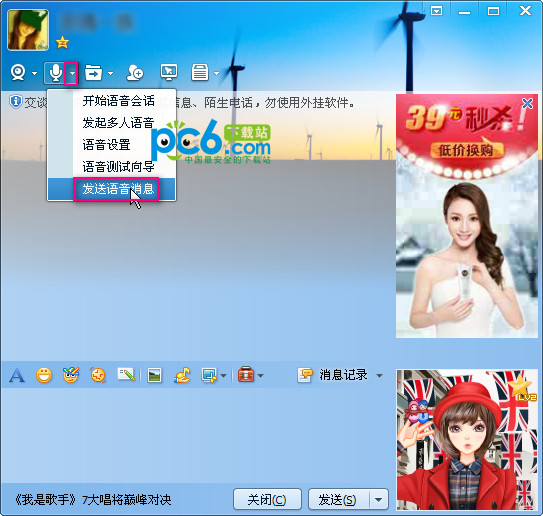Click the 关闭(C) button
543x516 pixels.
(267, 499)
